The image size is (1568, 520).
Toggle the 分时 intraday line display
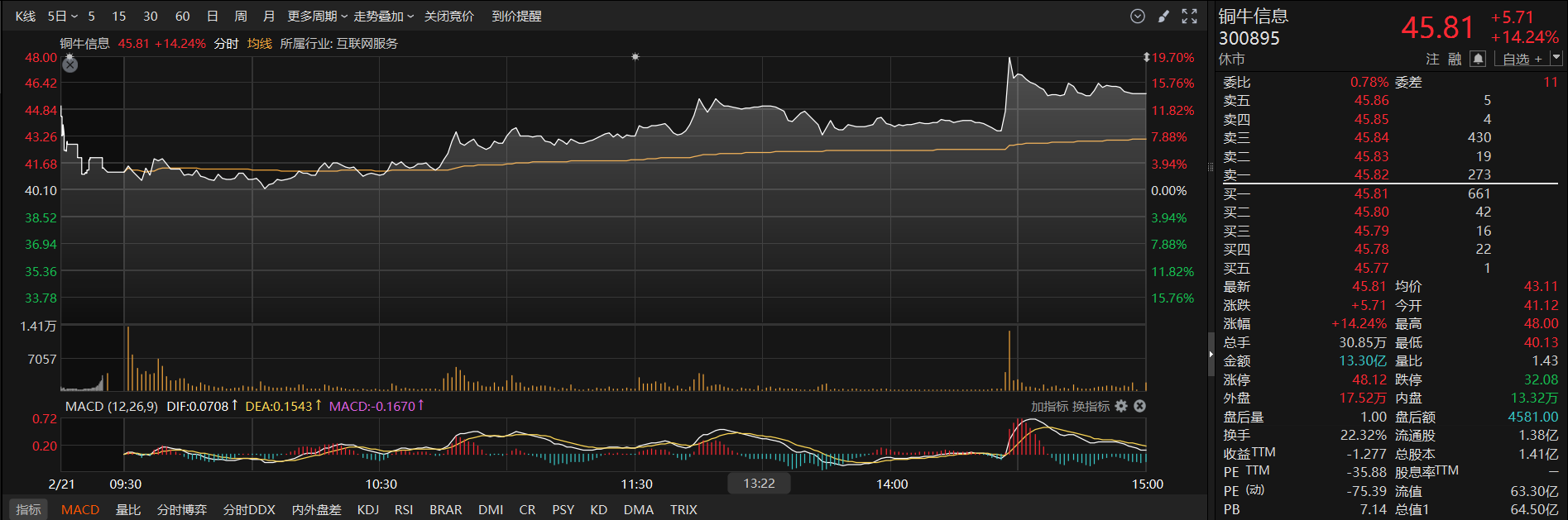[x=226, y=44]
